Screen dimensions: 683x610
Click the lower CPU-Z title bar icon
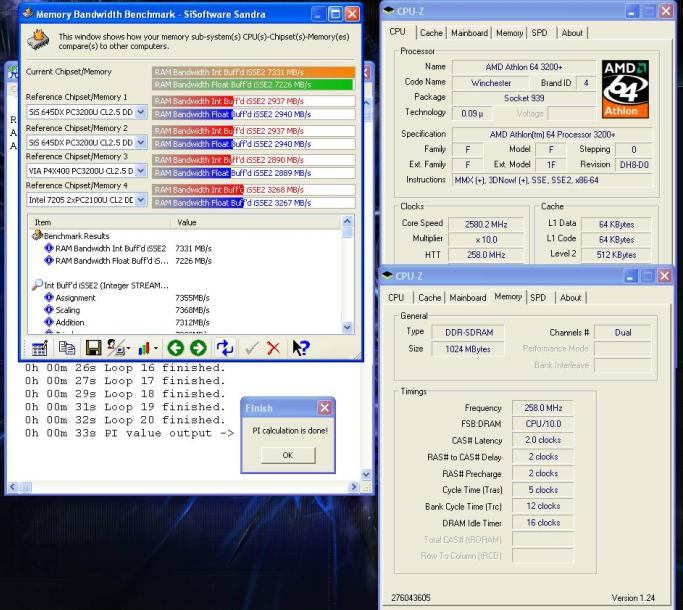click(x=387, y=275)
